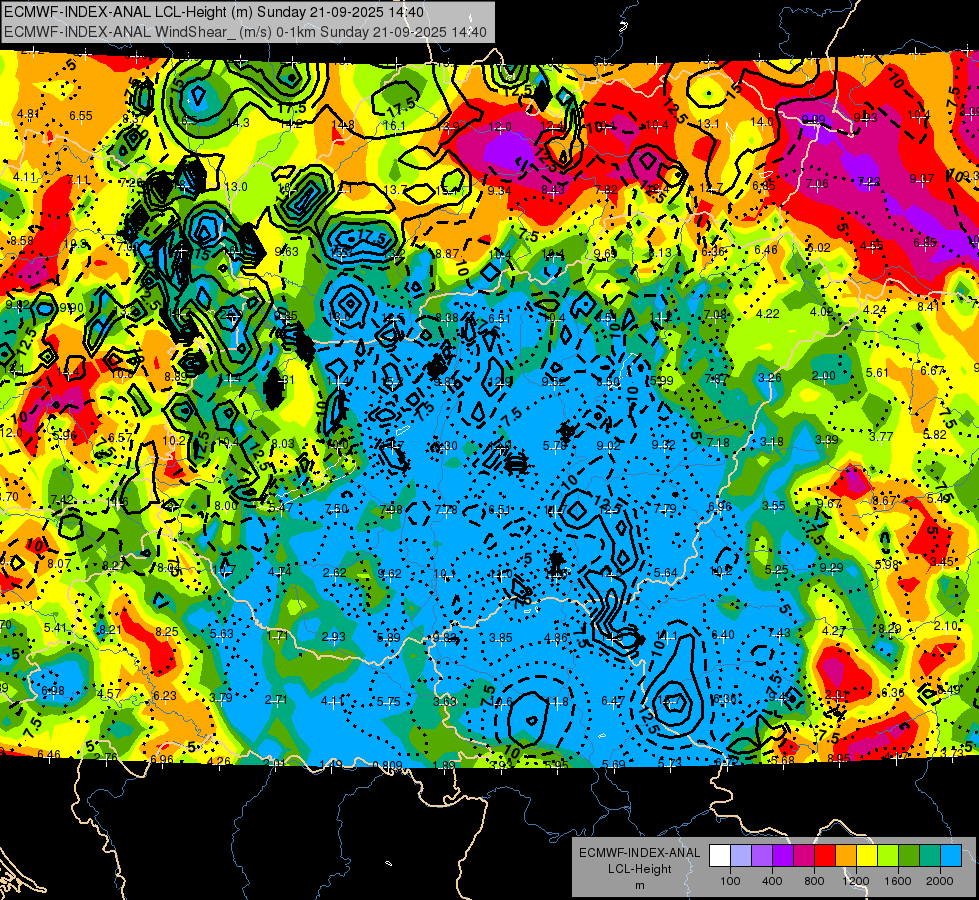Click the wind shear value '3.26'
Image resolution: width=979 pixels, height=900 pixels.
769,377
